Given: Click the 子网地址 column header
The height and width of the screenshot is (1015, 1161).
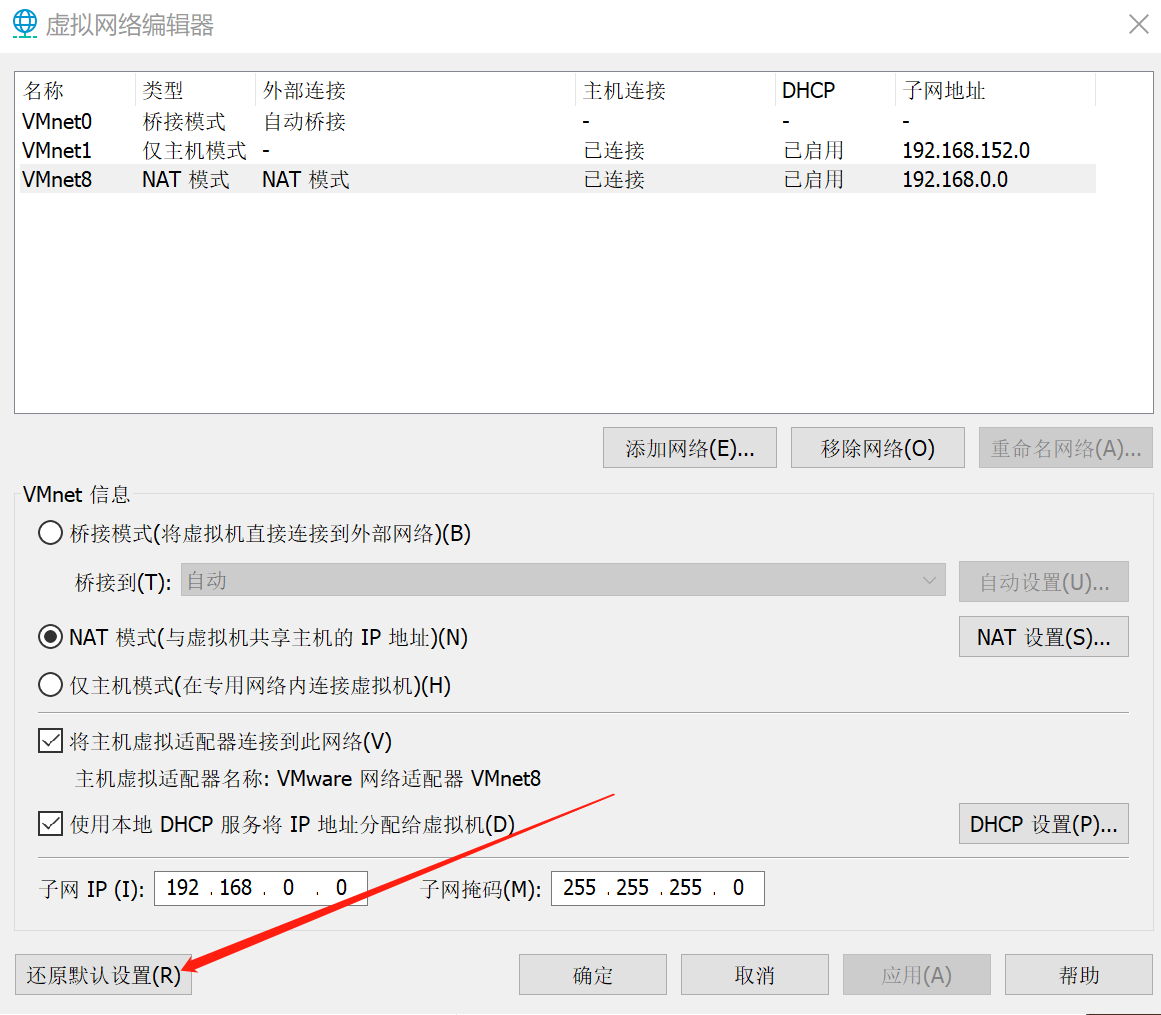Looking at the screenshot, I should pyautogui.click(x=995, y=90).
